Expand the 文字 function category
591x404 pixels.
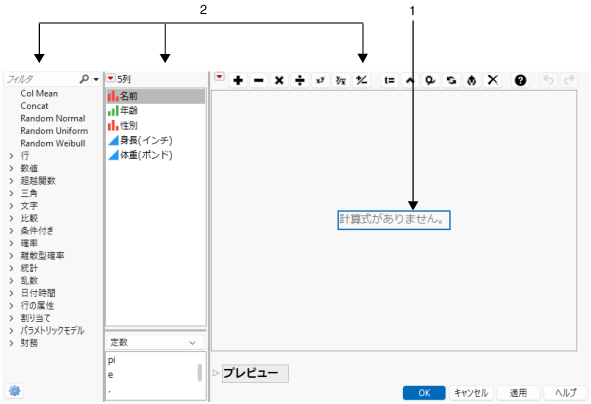(11, 206)
